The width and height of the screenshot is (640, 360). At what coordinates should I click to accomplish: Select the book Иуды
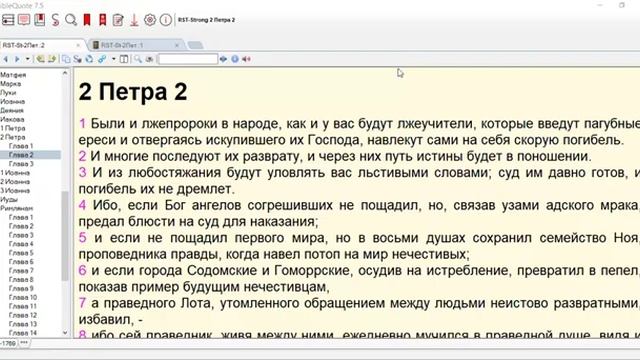pos(9,200)
